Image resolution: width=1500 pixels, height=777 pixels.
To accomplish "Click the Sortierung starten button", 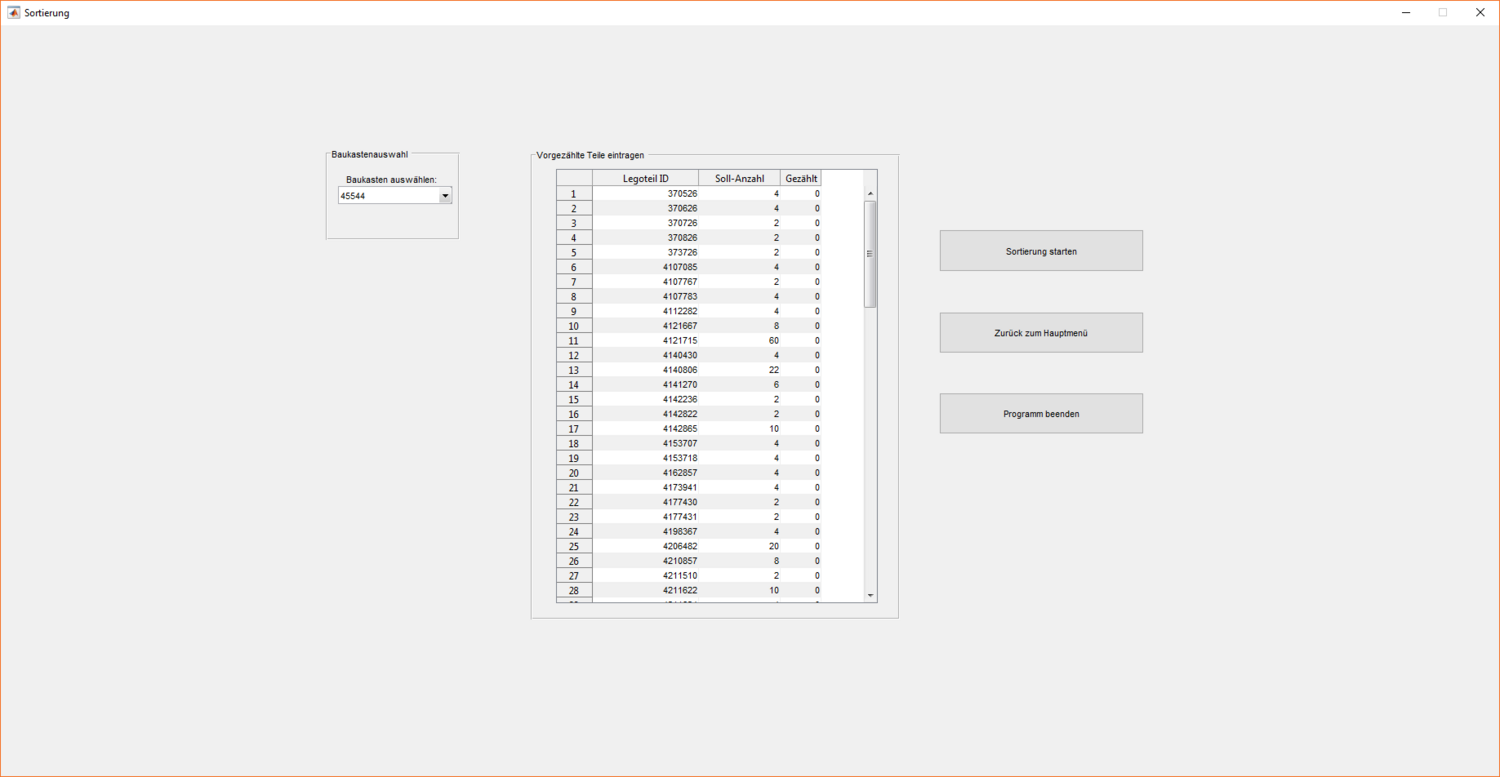I will click(x=1041, y=251).
